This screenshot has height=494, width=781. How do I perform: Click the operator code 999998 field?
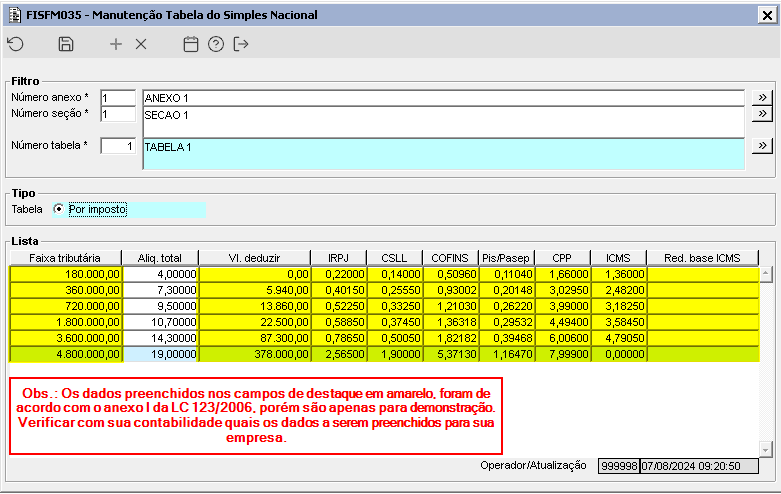619,466
